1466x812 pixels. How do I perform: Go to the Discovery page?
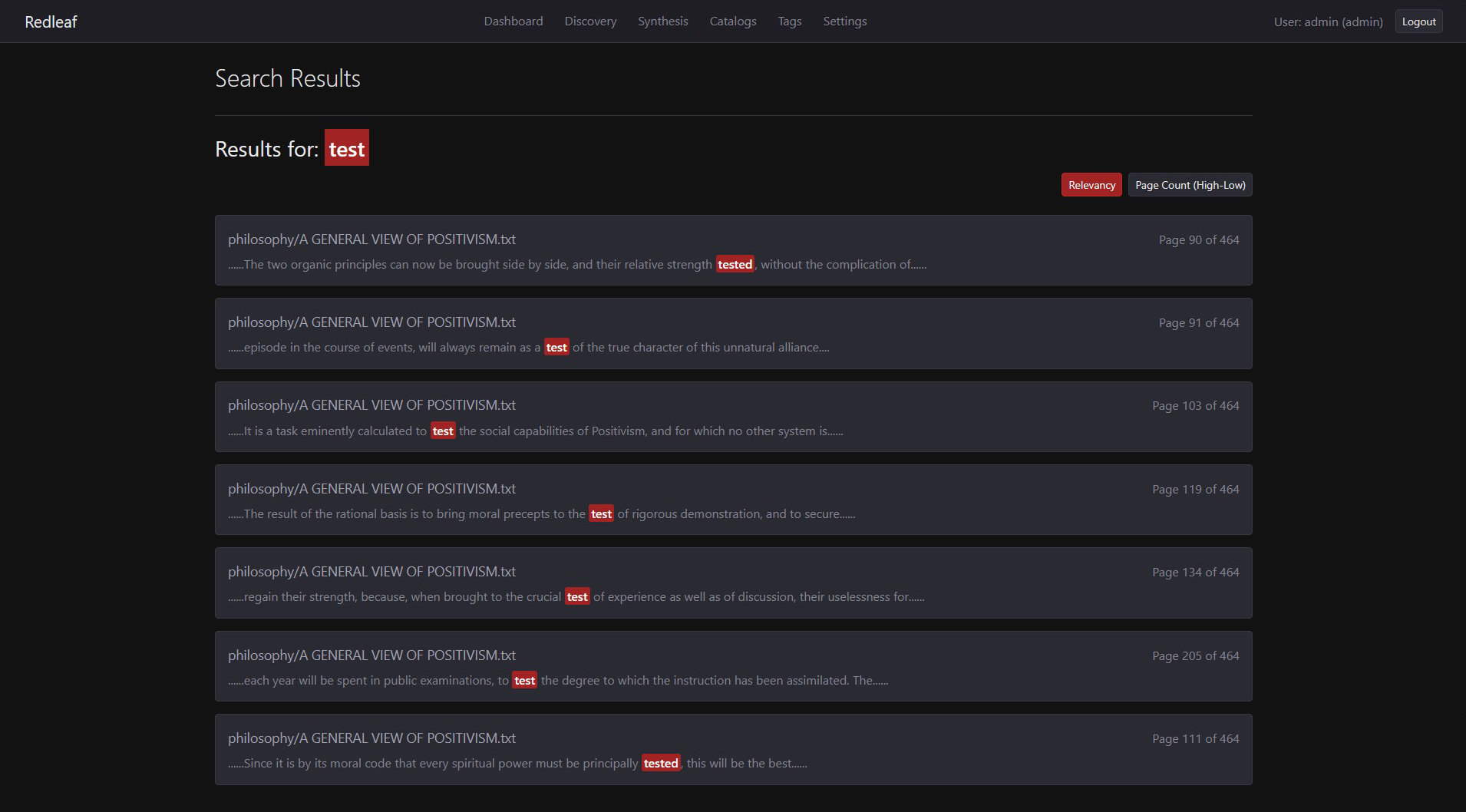click(590, 21)
